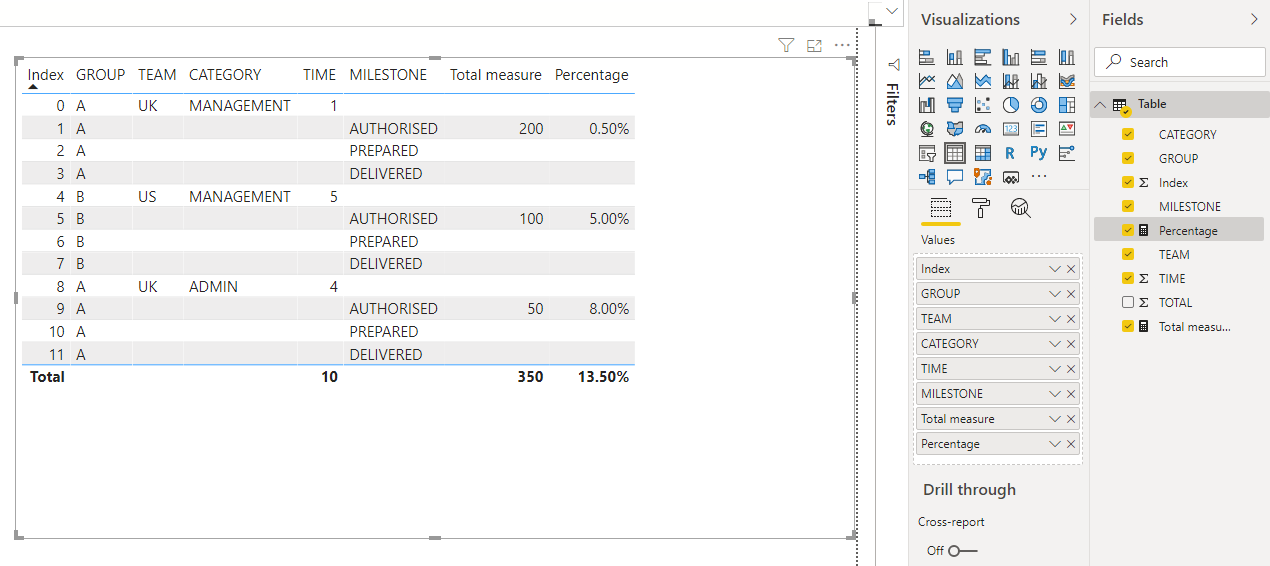Select the Stacked bar chart visual
Viewport: 1270px width, 566px height.
point(926,57)
